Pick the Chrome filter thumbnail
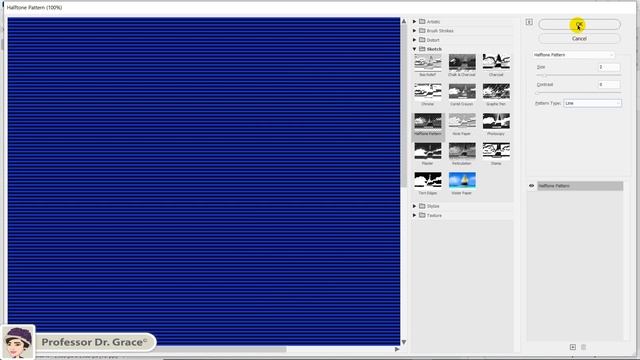This screenshot has height=360, width=640. point(427,92)
